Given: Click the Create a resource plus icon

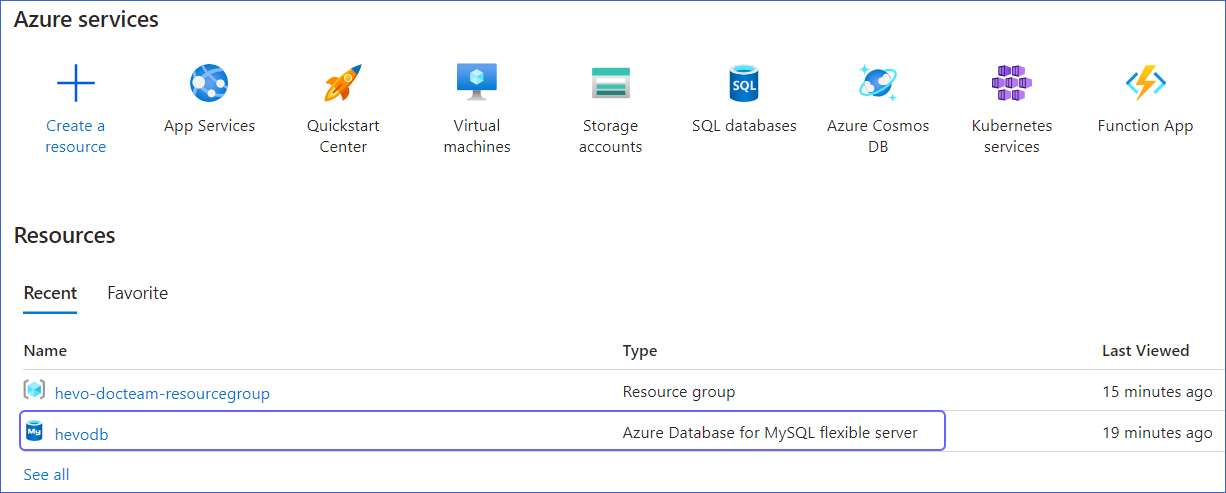Looking at the screenshot, I should point(76,83).
